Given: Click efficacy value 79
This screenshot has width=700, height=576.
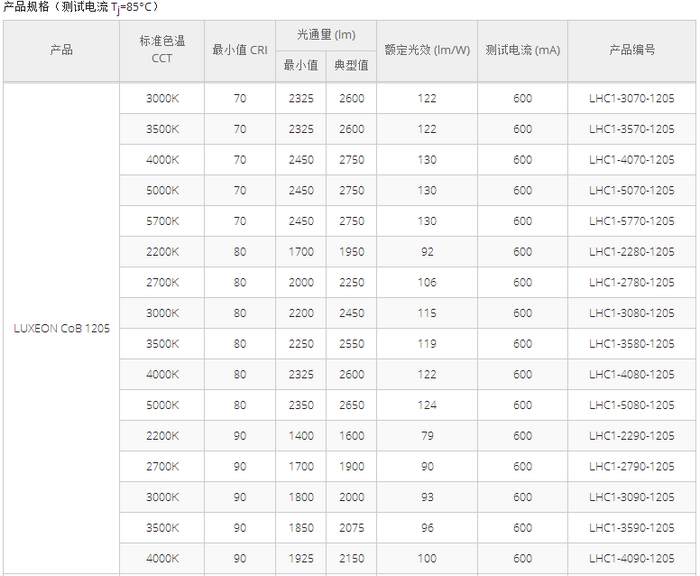Looking at the screenshot, I should pyautogui.click(x=427, y=436).
